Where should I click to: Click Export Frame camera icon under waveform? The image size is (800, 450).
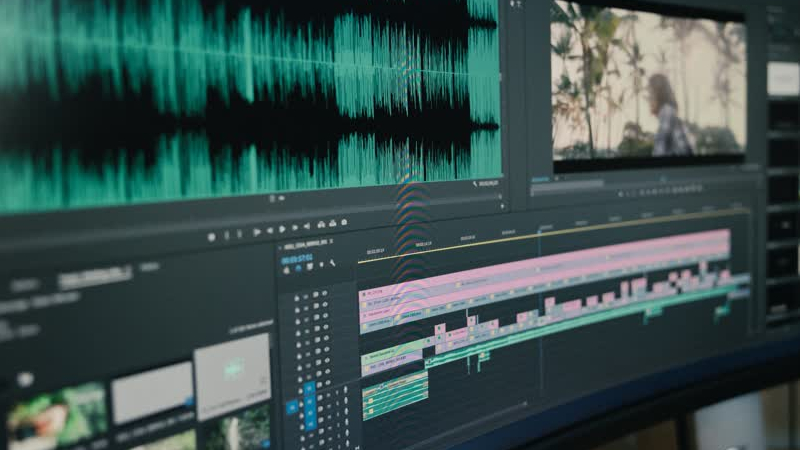(344, 223)
